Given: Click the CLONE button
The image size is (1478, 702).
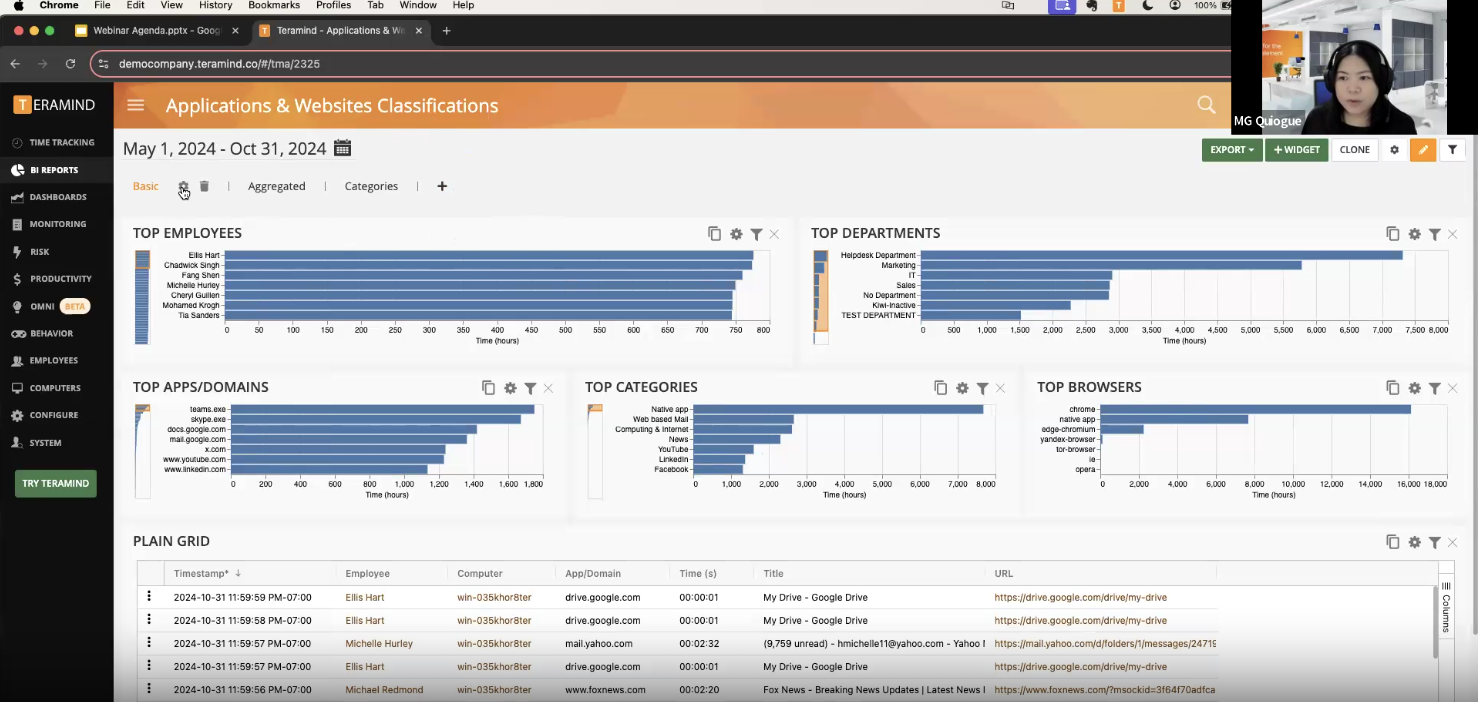Looking at the screenshot, I should pos(1355,150).
